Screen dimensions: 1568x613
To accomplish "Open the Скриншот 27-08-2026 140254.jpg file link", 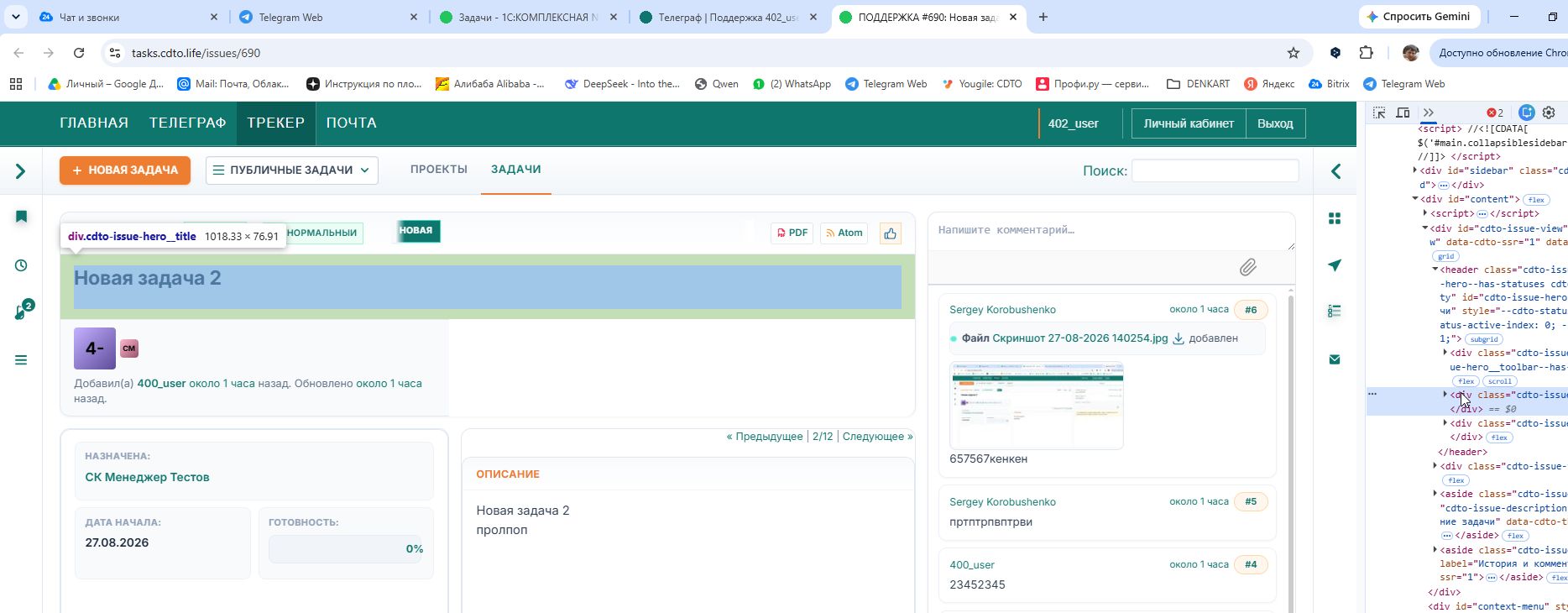I will pos(1079,338).
